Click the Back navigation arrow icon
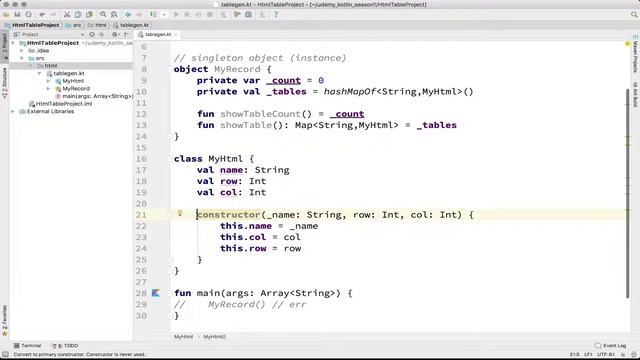This screenshot has width=640, height=360. 128,15
